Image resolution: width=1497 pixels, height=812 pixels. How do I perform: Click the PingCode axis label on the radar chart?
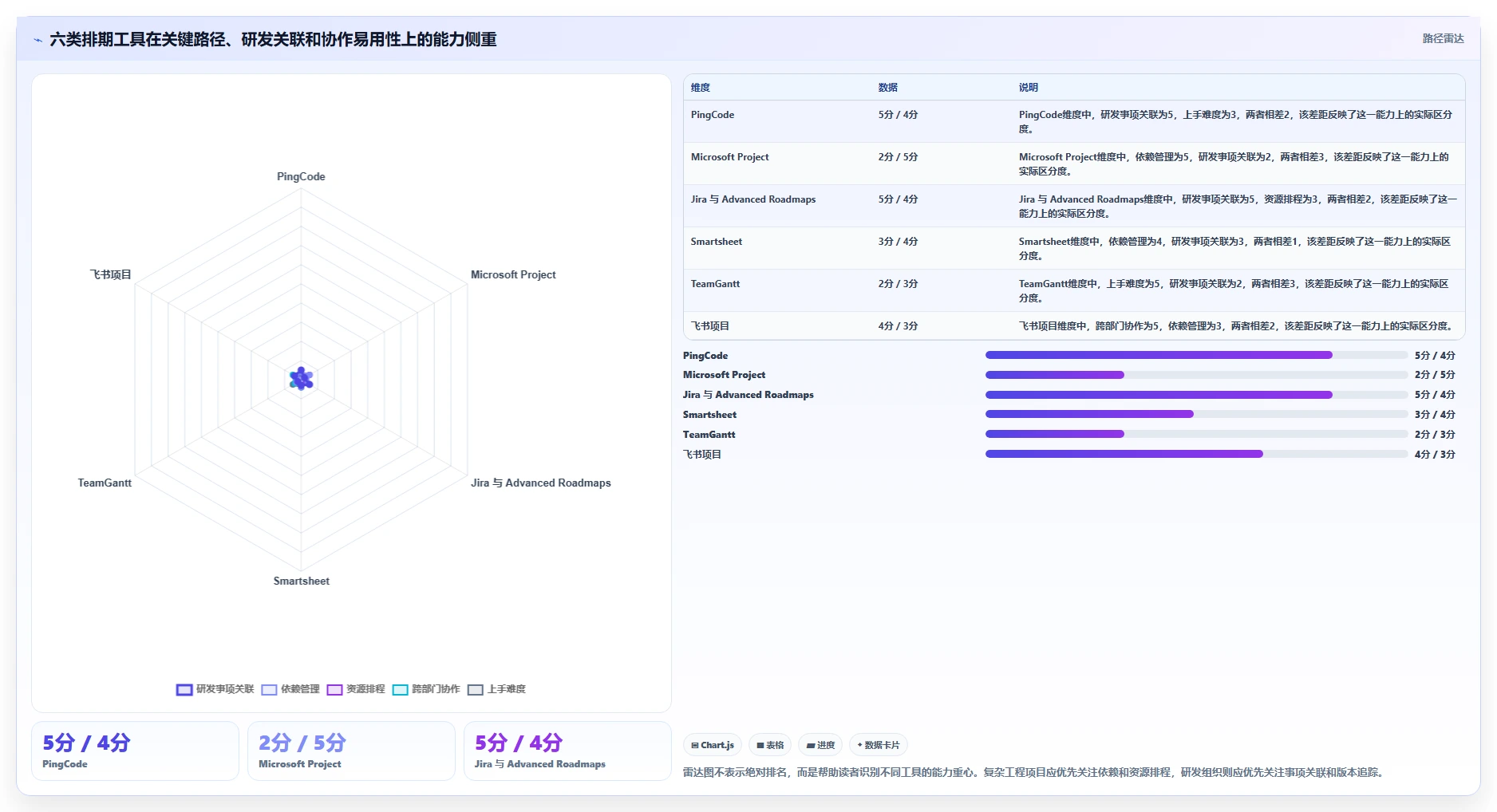(x=301, y=176)
